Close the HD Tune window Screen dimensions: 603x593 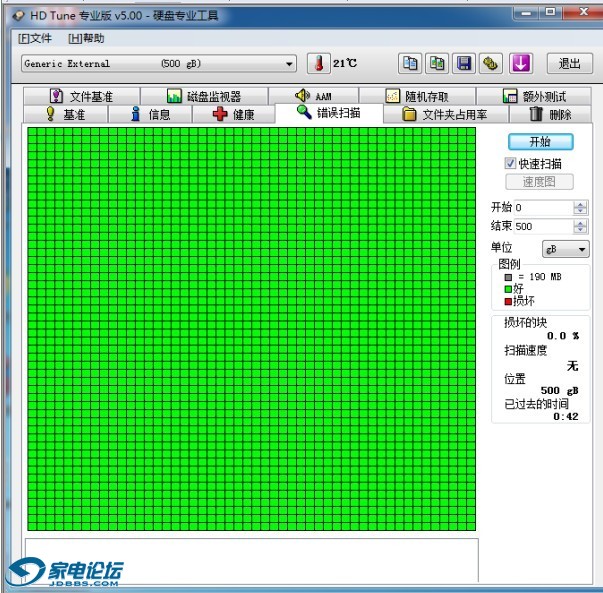(584, 12)
